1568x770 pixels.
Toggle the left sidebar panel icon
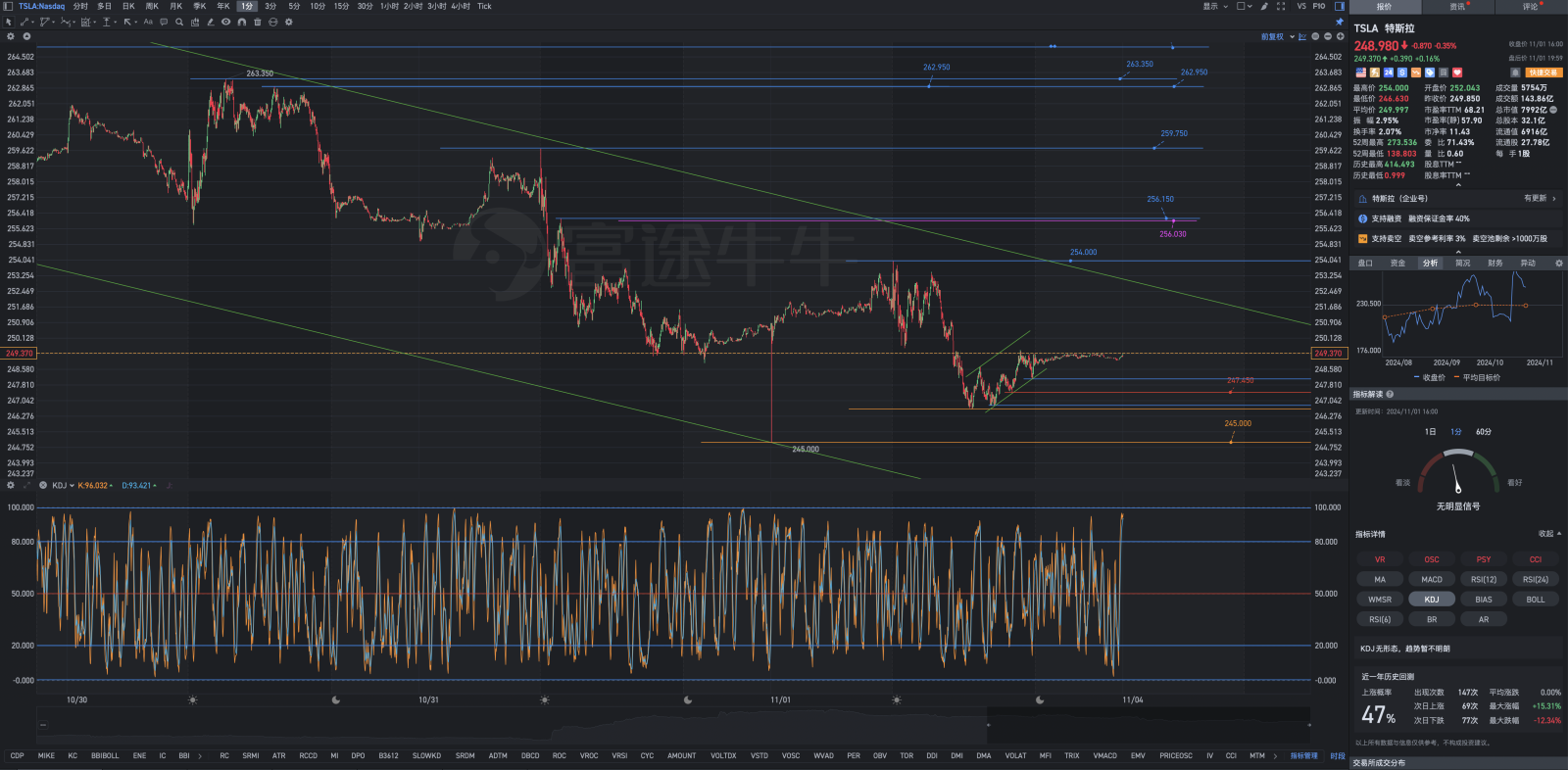pos(8,6)
